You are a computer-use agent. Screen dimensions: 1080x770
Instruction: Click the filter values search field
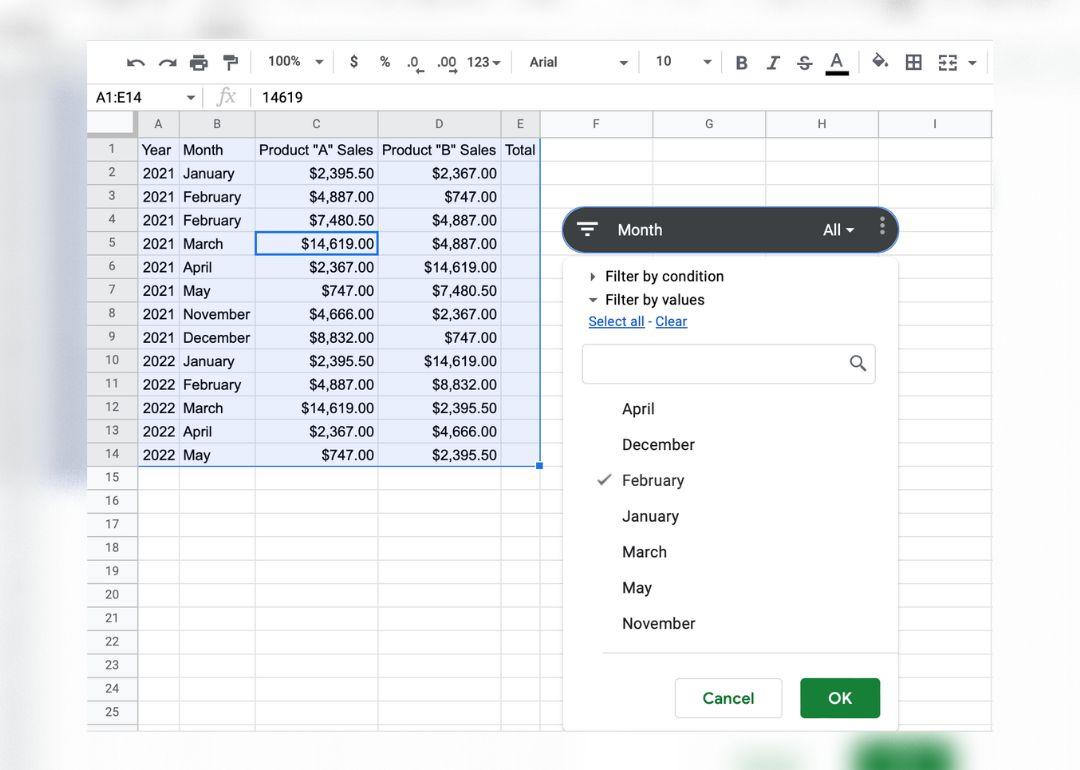(x=716, y=364)
